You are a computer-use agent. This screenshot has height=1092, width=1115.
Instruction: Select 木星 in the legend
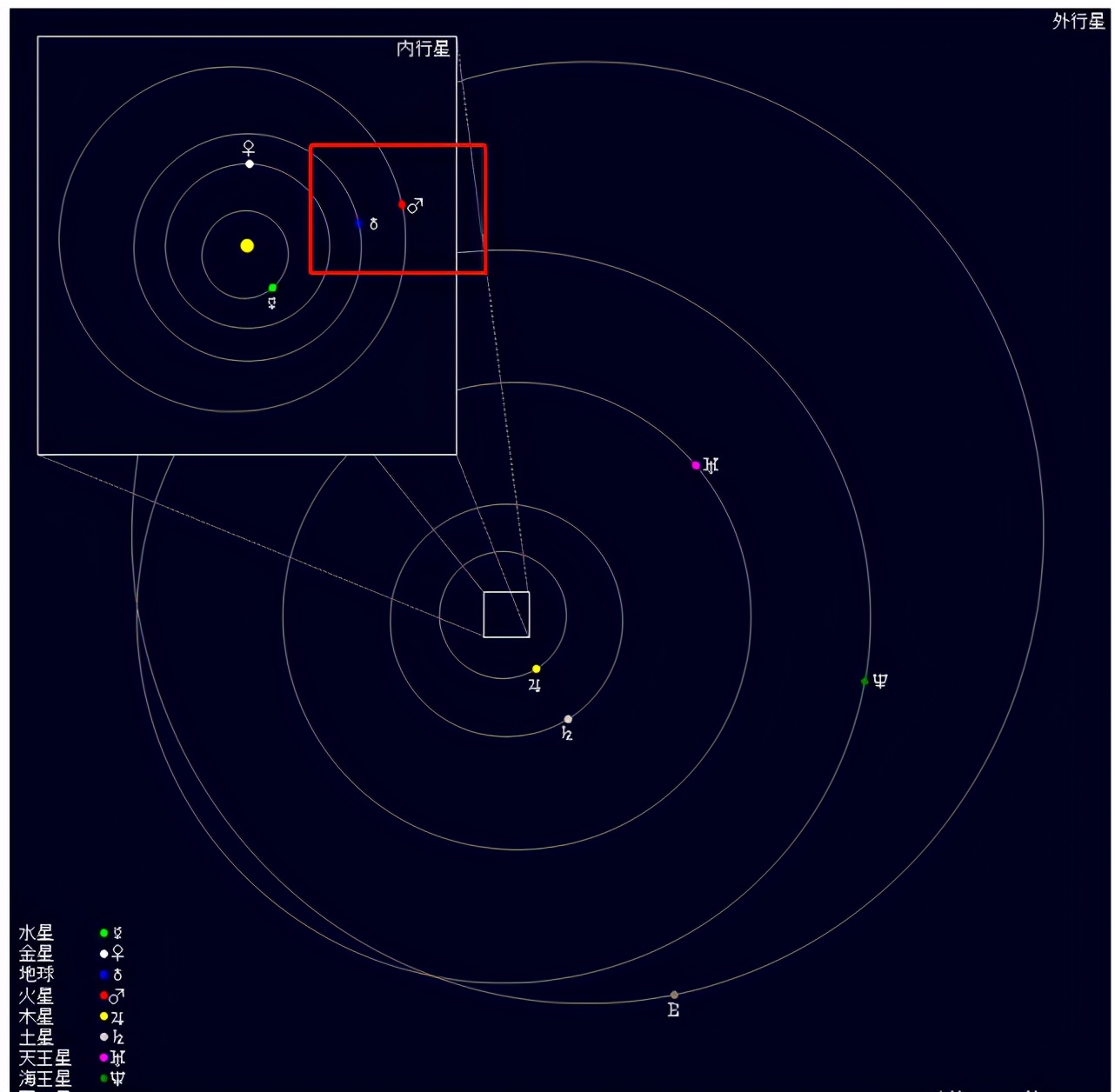click(x=37, y=1016)
